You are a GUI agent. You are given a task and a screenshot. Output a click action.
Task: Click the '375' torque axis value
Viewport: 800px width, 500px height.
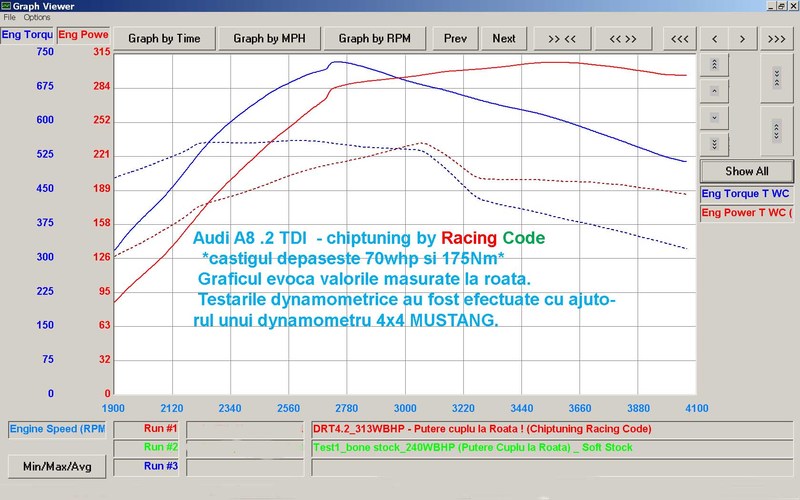click(x=45, y=222)
